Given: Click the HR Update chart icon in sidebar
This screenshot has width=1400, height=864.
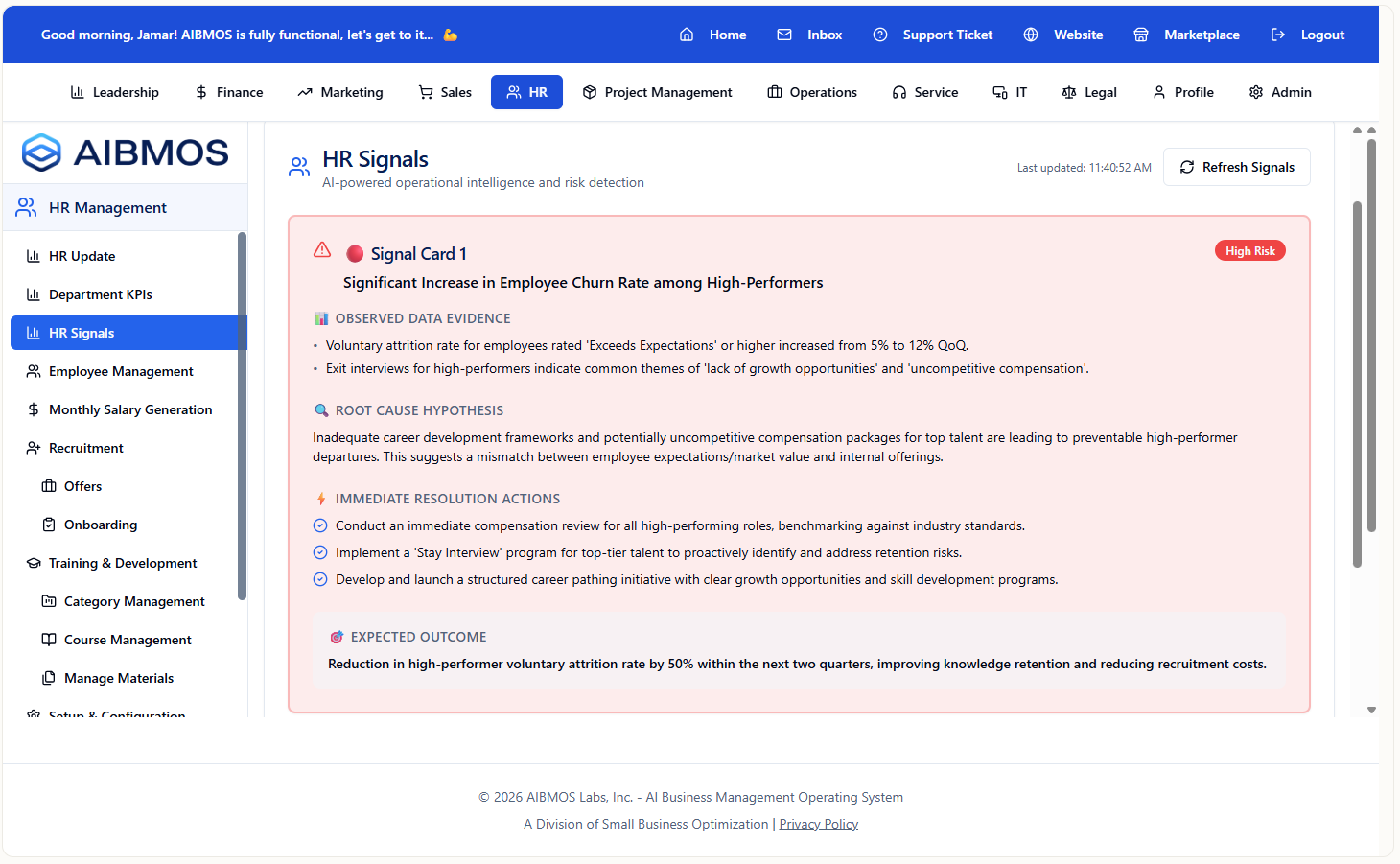Looking at the screenshot, I should tap(34, 256).
